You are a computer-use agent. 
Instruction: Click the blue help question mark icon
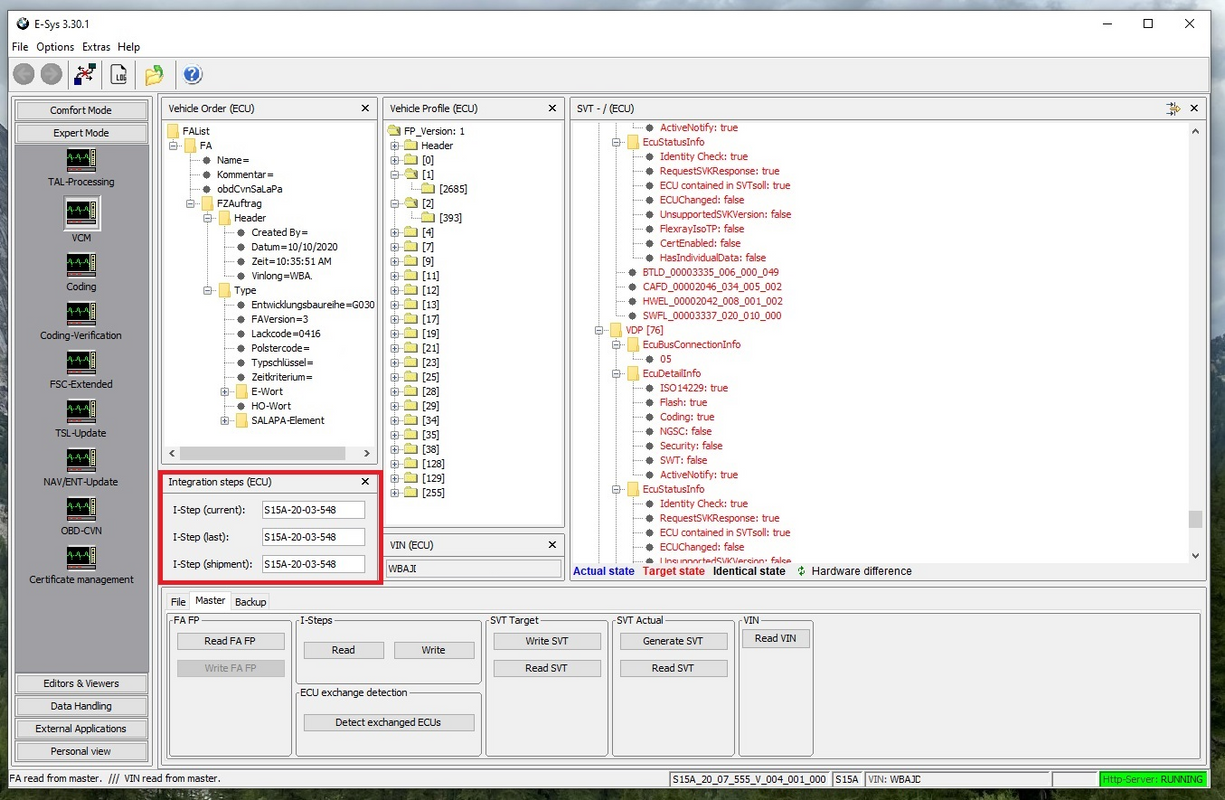(192, 74)
